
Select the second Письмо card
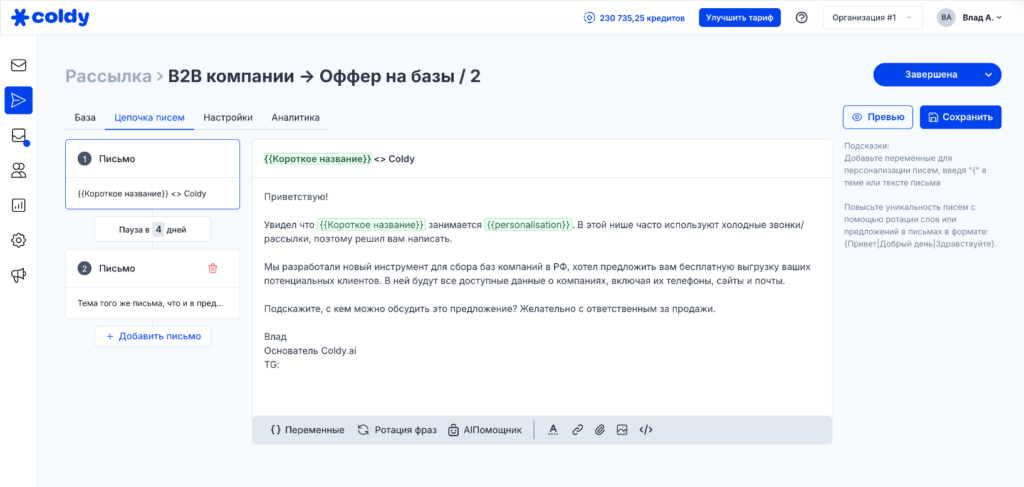click(153, 284)
